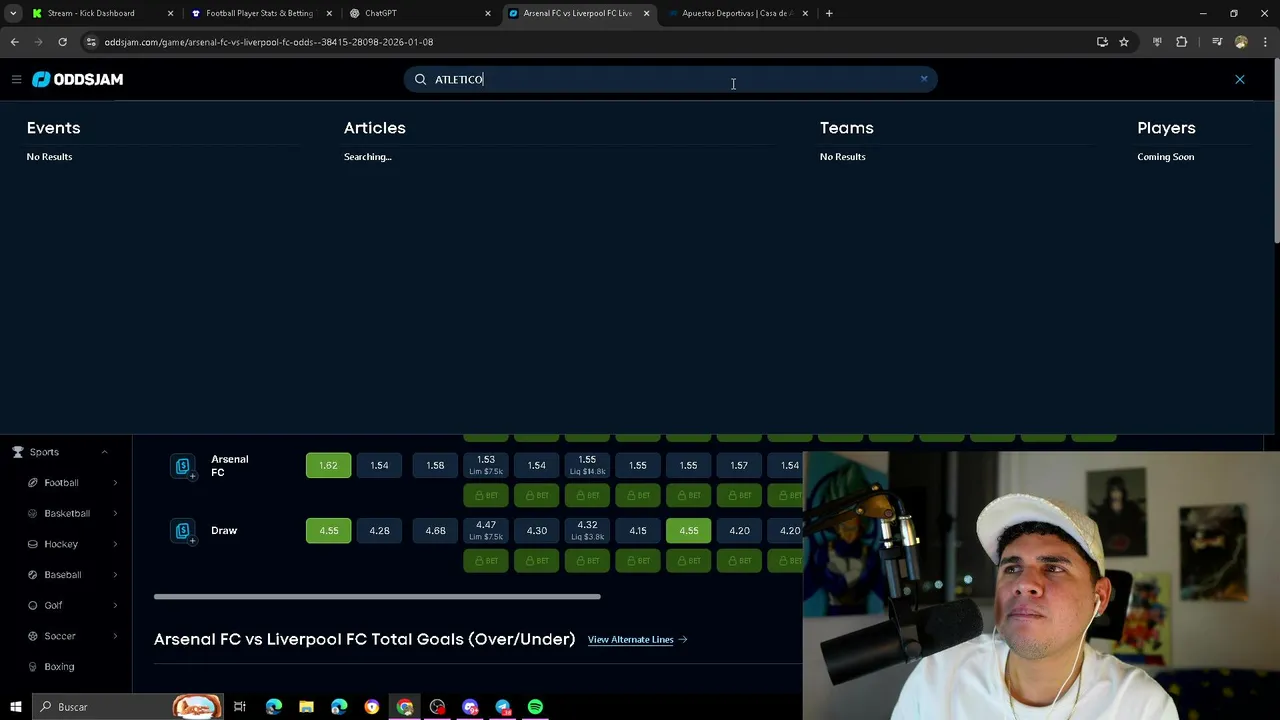Expand the Basketball submenu arrow

[115, 513]
